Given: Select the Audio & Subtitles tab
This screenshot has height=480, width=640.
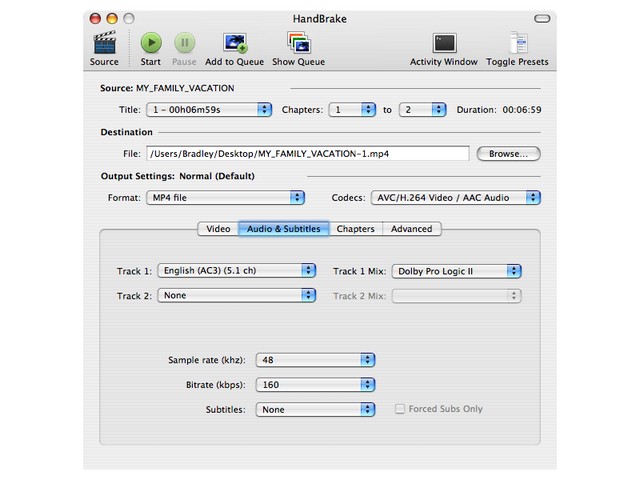Looking at the screenshot, I should tap(284, 229).
